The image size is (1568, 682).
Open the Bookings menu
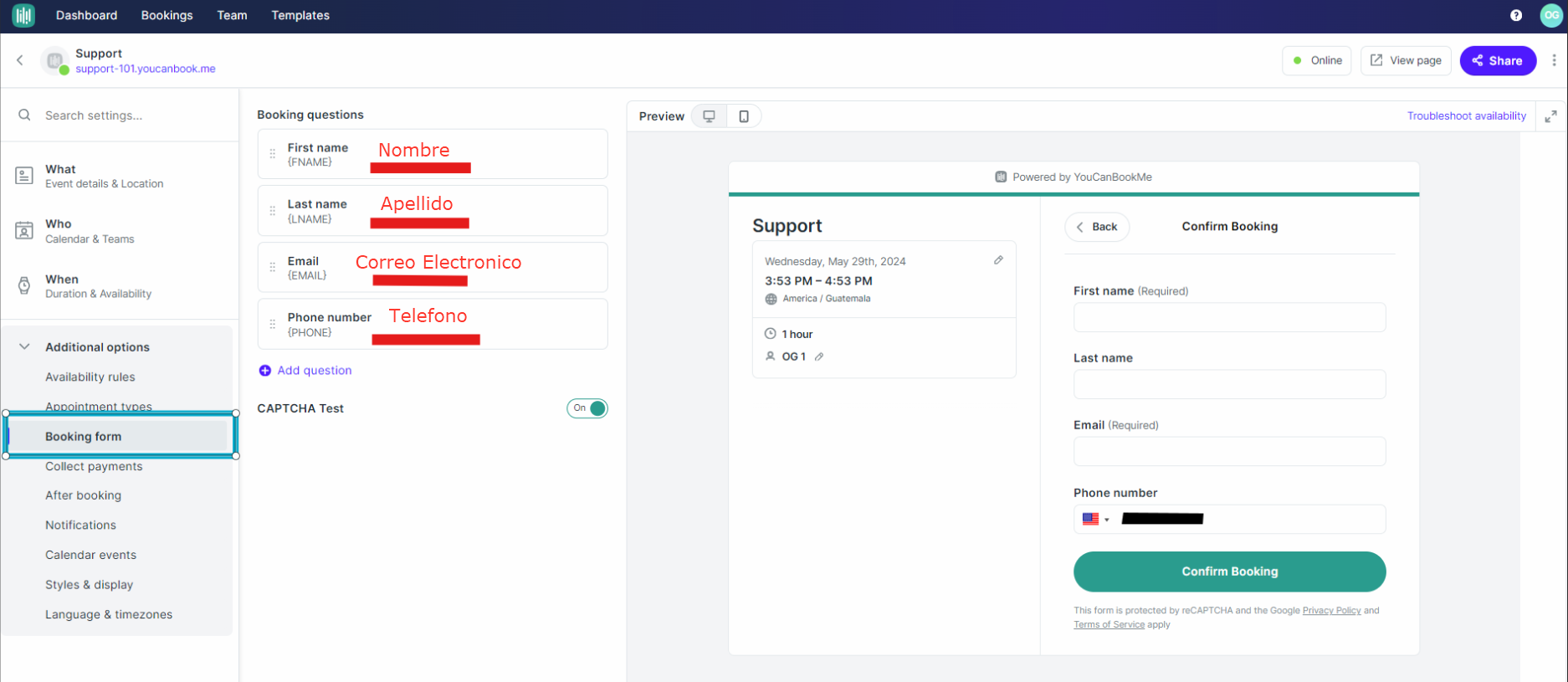(167, 15)
